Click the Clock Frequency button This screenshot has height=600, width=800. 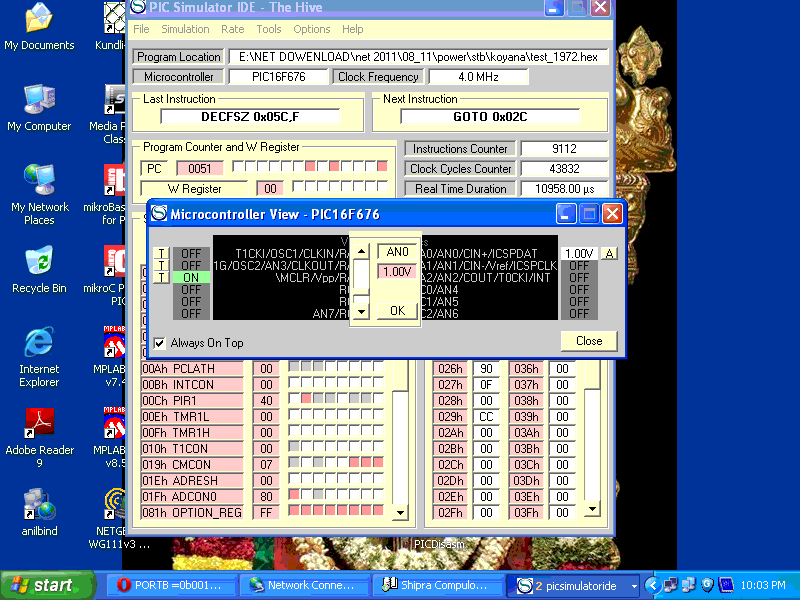pos(378,77)
